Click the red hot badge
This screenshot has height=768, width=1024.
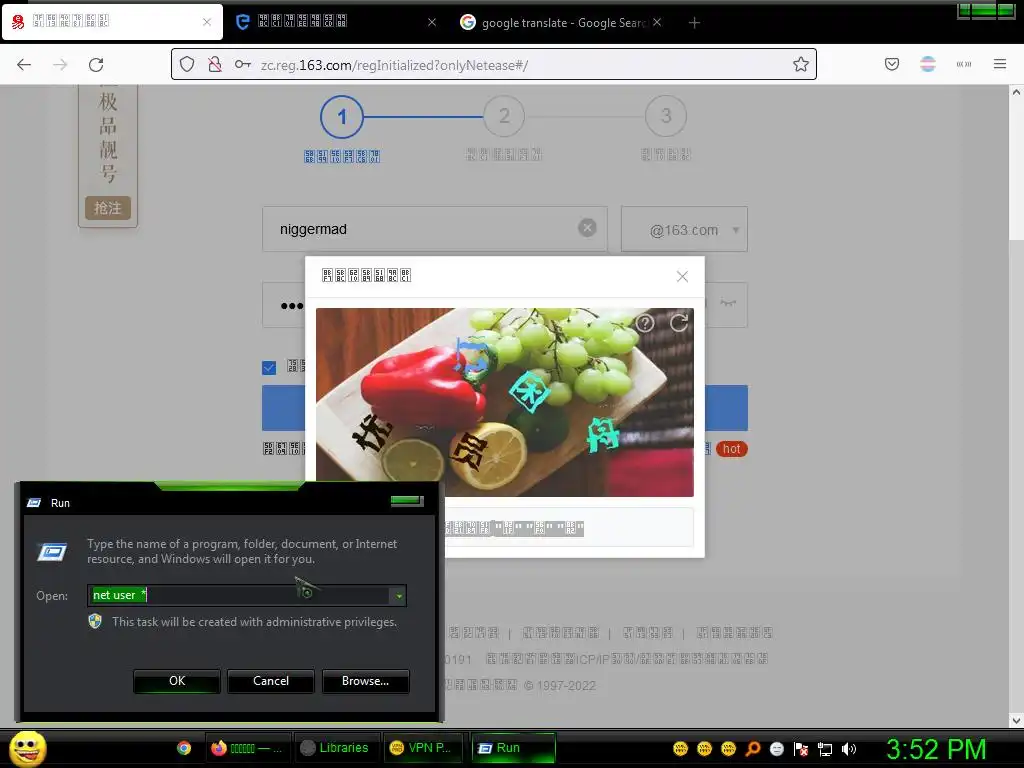(731, 449)
